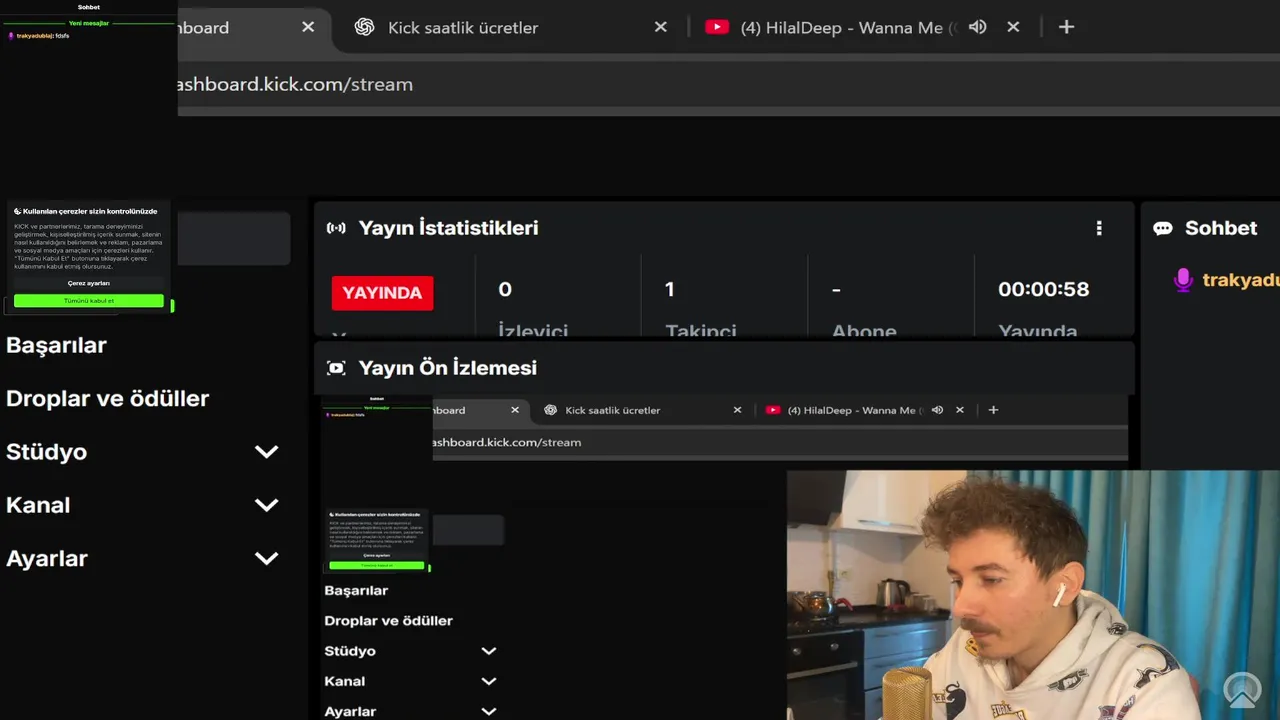Image resolution: width=1280 pixels, height=720 pixels.
Task: Click the Yayın İstatistikleri heading
Action: click(x=448, y=228)
